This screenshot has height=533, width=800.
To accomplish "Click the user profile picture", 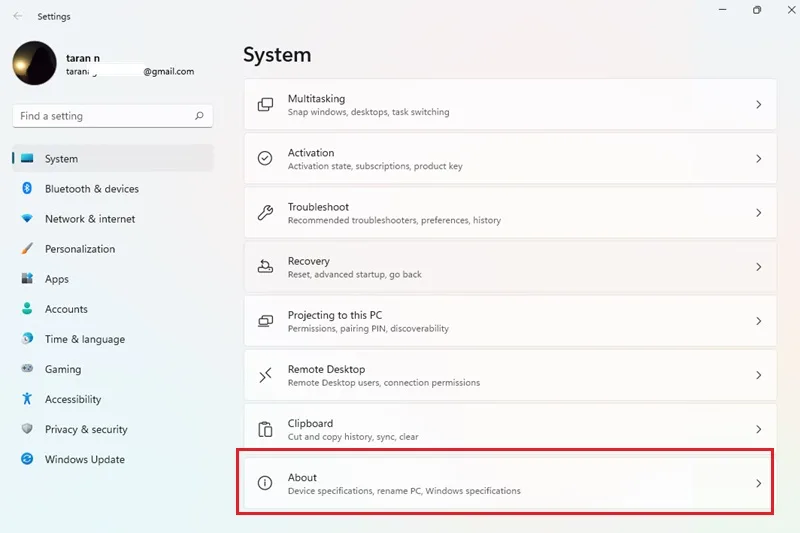I will 34,63.
